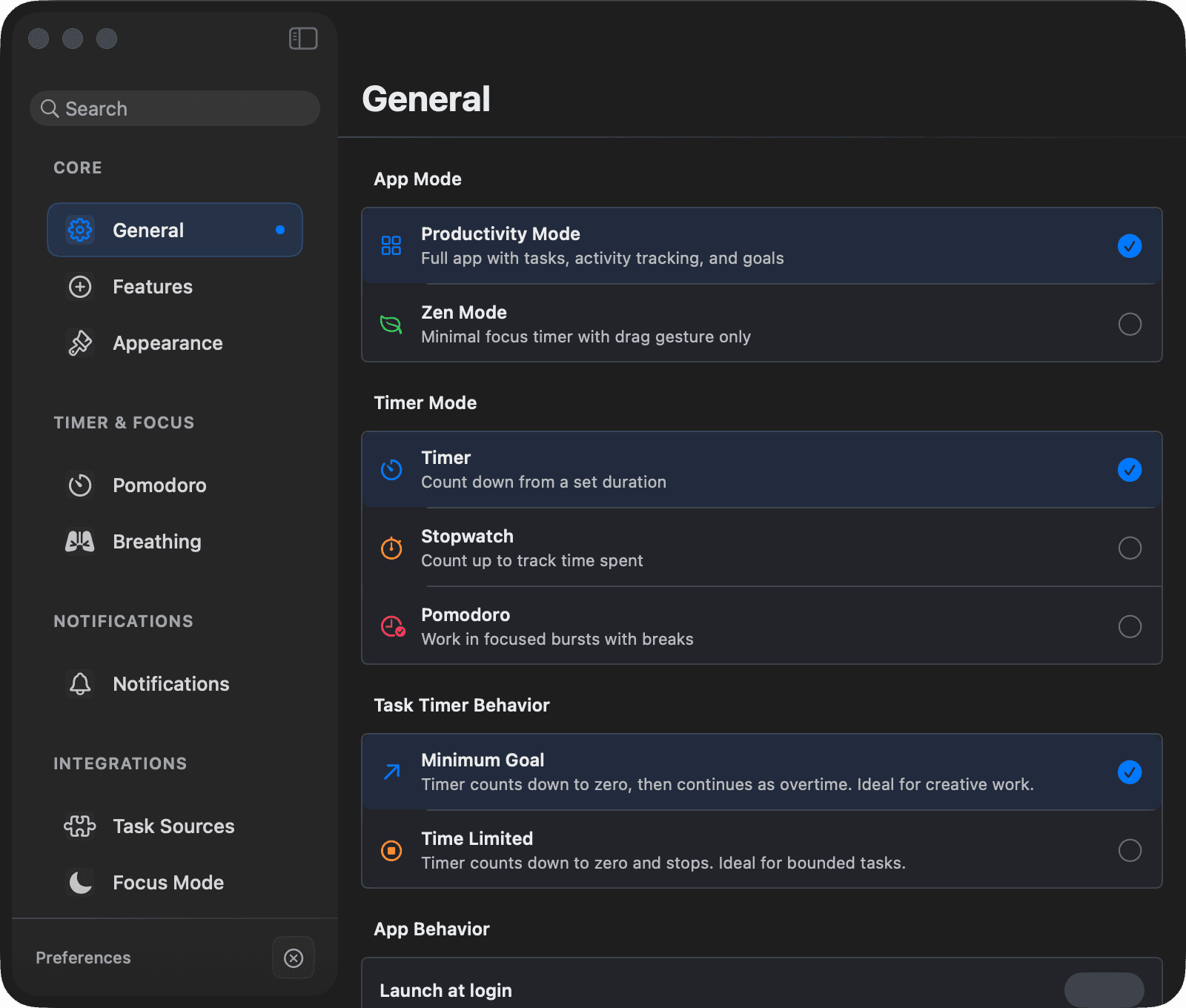This screenshot has width=1186, height=1008.
Task: Go to Breathing settings
Action: [x=175, y=542]
